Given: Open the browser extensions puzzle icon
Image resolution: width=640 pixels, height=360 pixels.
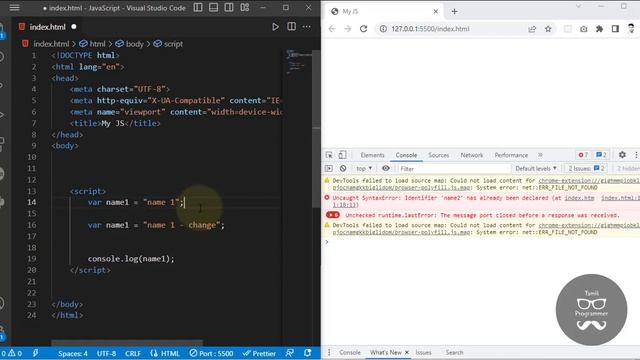Looking at the screenshot, I should (599, 29).
